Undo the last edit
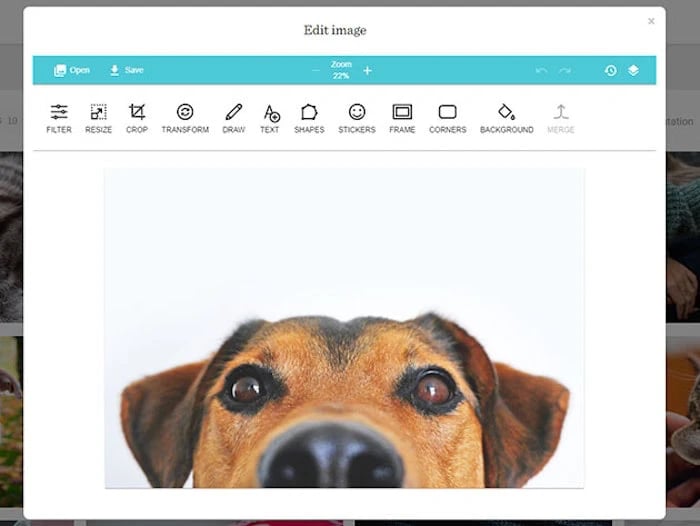This screenshot has width=700, height=526. (542, 71)
